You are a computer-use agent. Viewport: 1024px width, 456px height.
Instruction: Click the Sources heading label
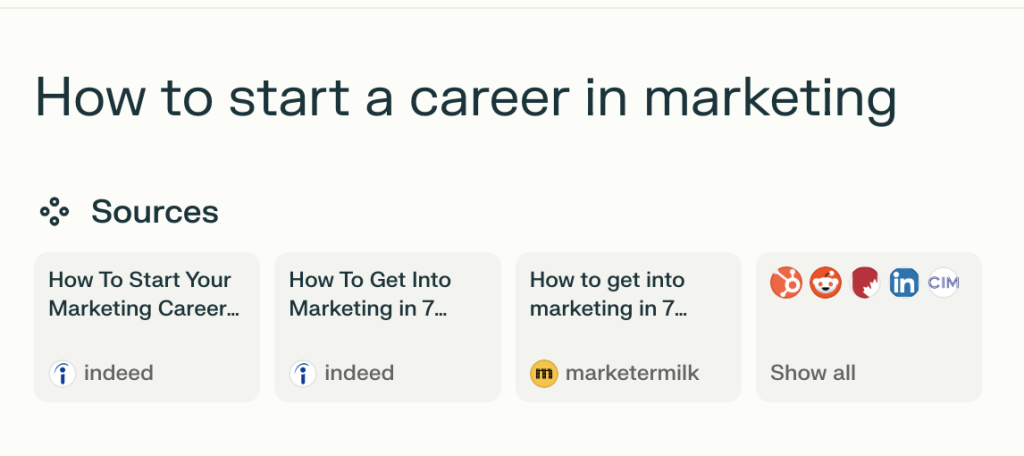coord(154,211)
